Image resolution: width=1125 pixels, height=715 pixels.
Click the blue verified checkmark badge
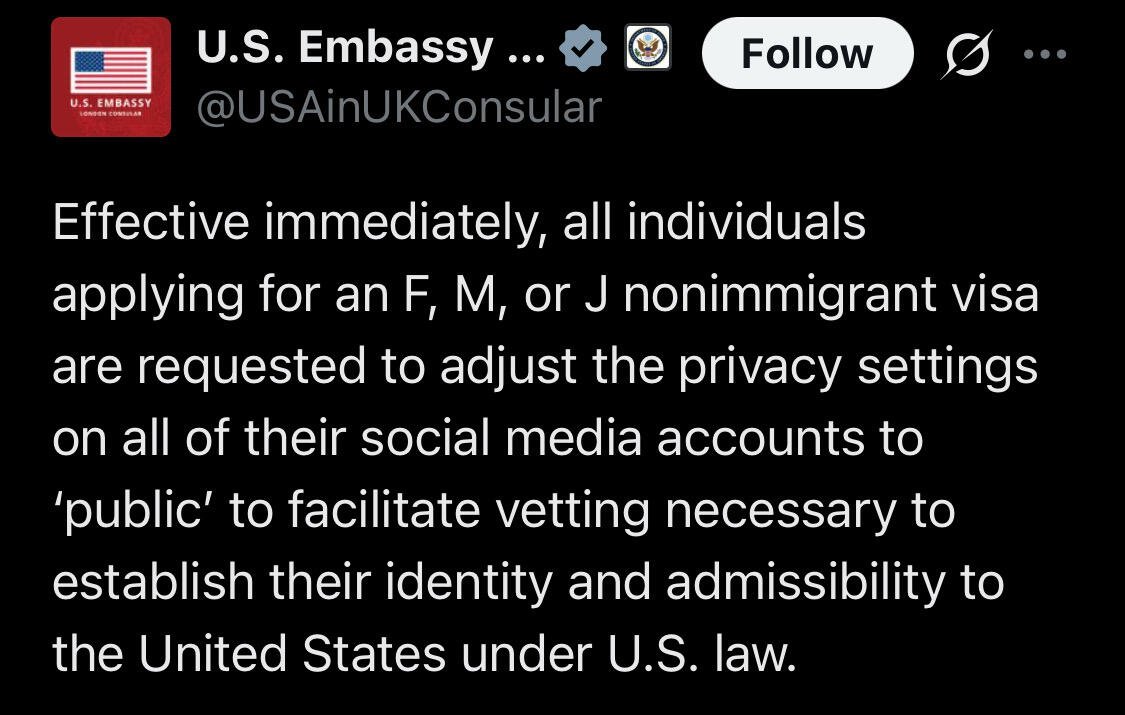pyautogui.click(x=583, y=47)
